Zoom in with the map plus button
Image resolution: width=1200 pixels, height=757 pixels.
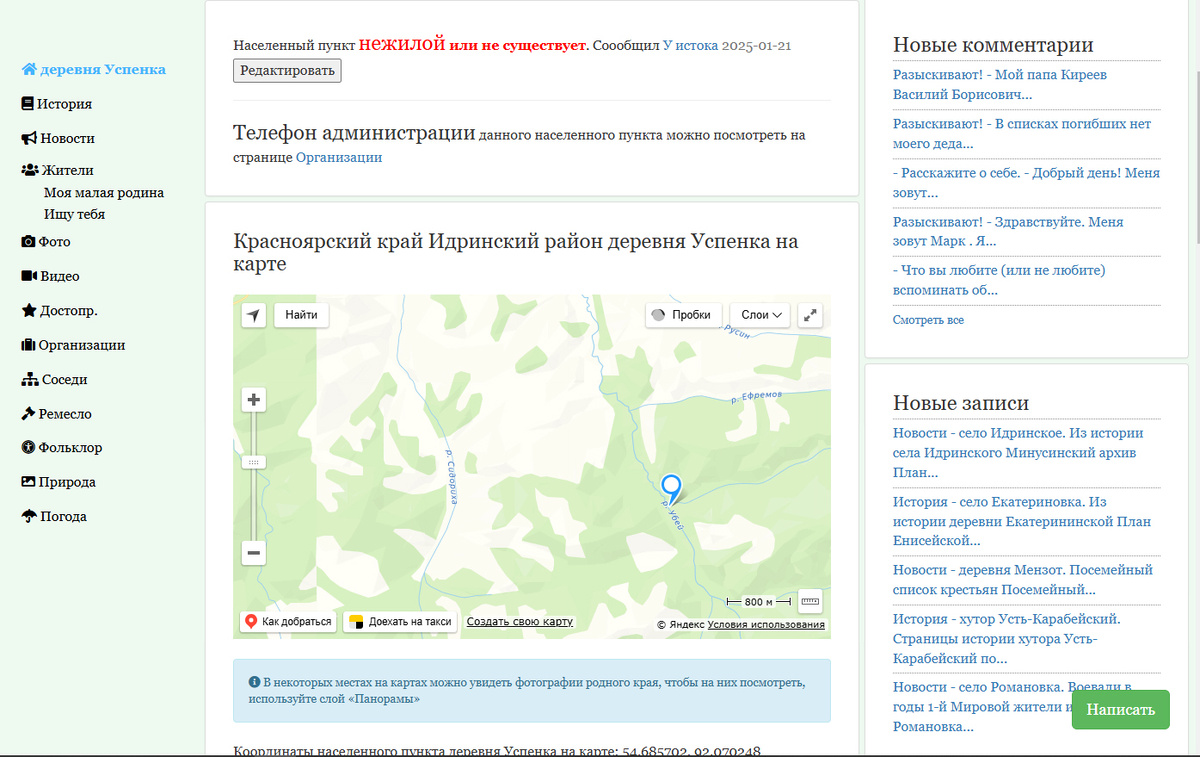[254, 400]
